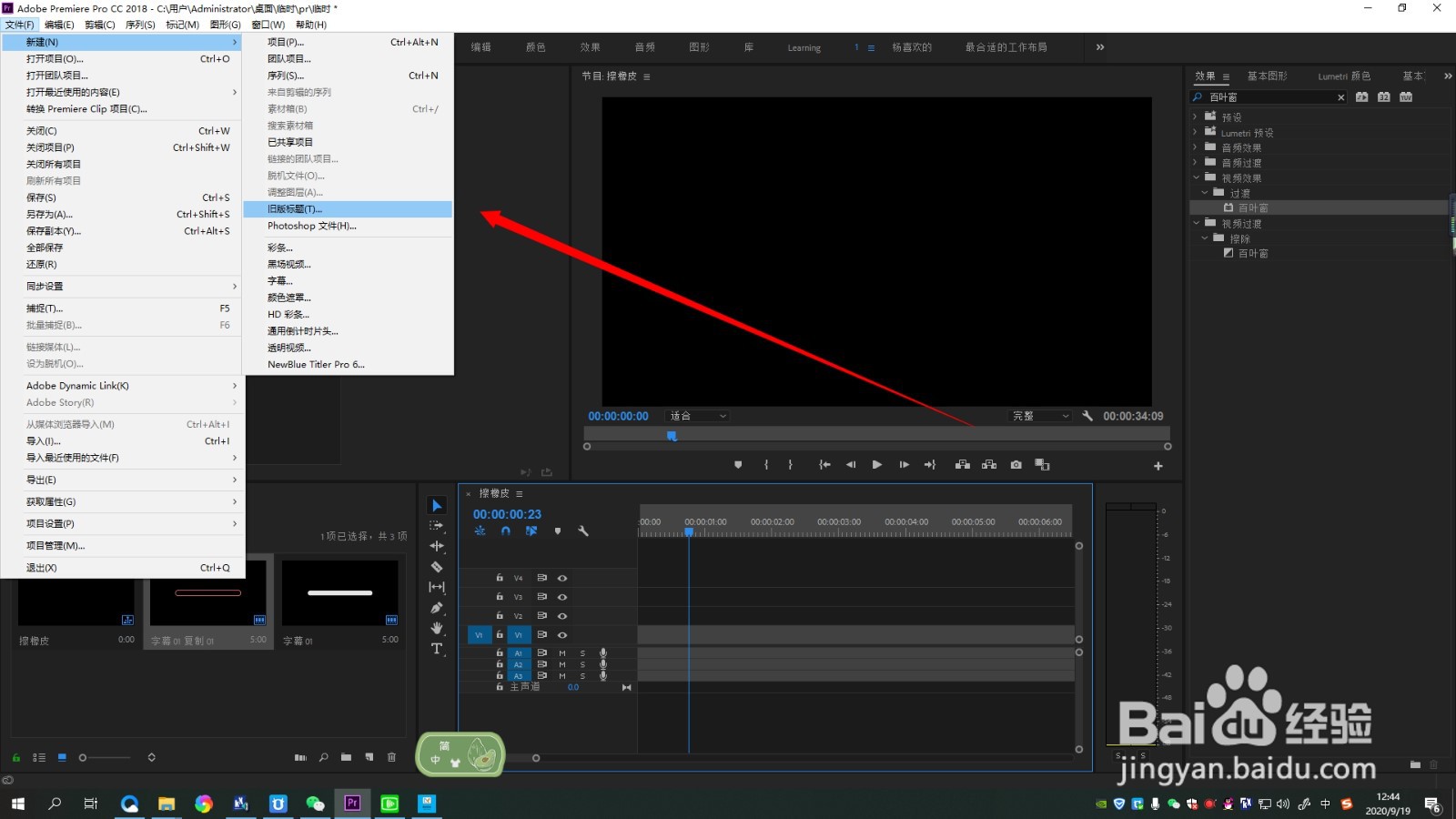Click the Extract button in Program Monitor
Image resolution: width=1456 pixels, height=819 pixels.
pyautogui.click(x=989, y=465)
